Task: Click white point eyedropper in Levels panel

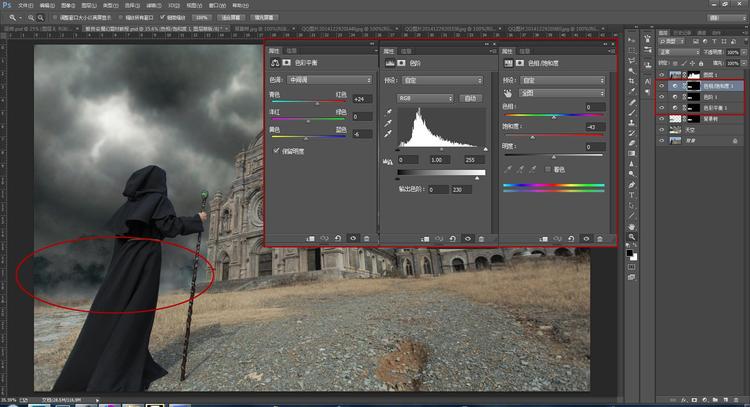Action: point(388,134)
